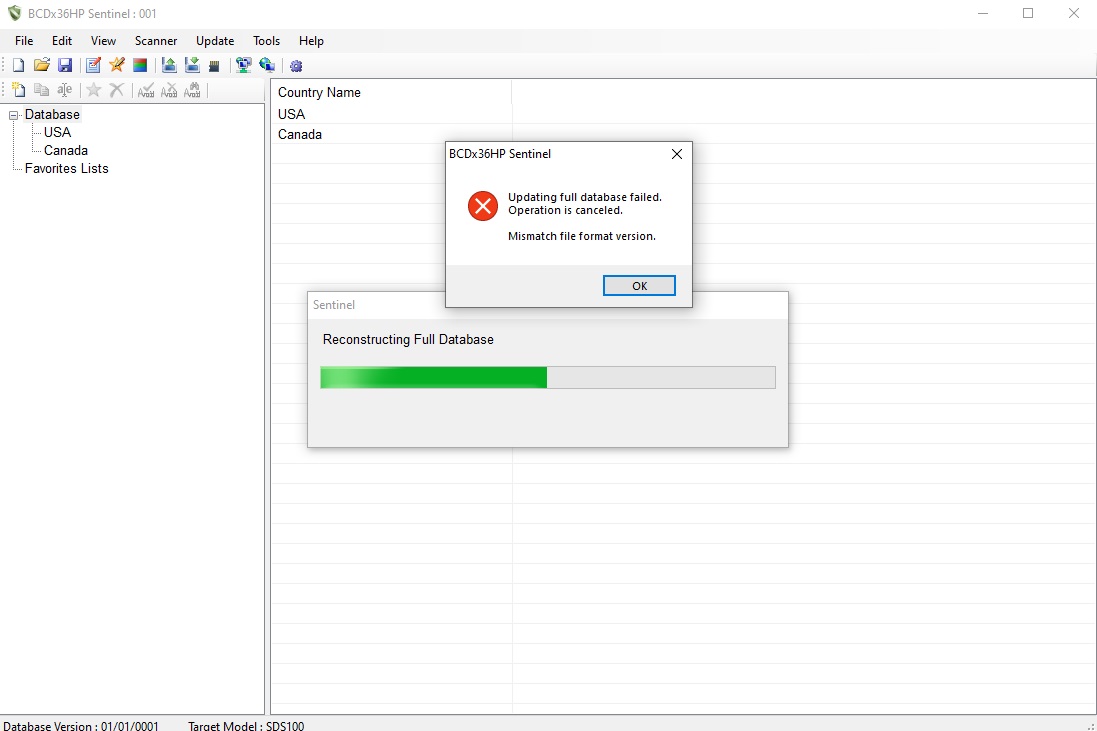Close the error dialog with its X

tap(677, 154)
